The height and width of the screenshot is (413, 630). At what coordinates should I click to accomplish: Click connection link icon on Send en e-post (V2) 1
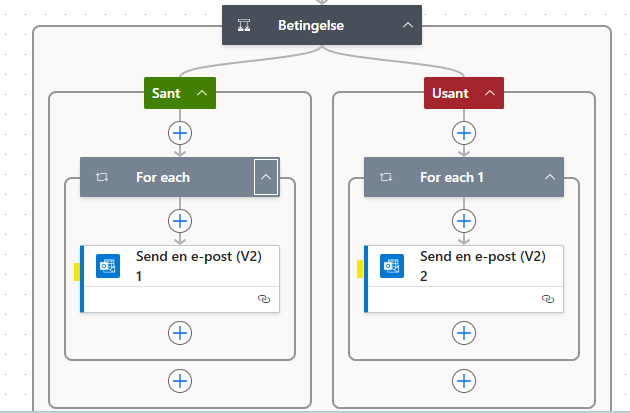264,299
